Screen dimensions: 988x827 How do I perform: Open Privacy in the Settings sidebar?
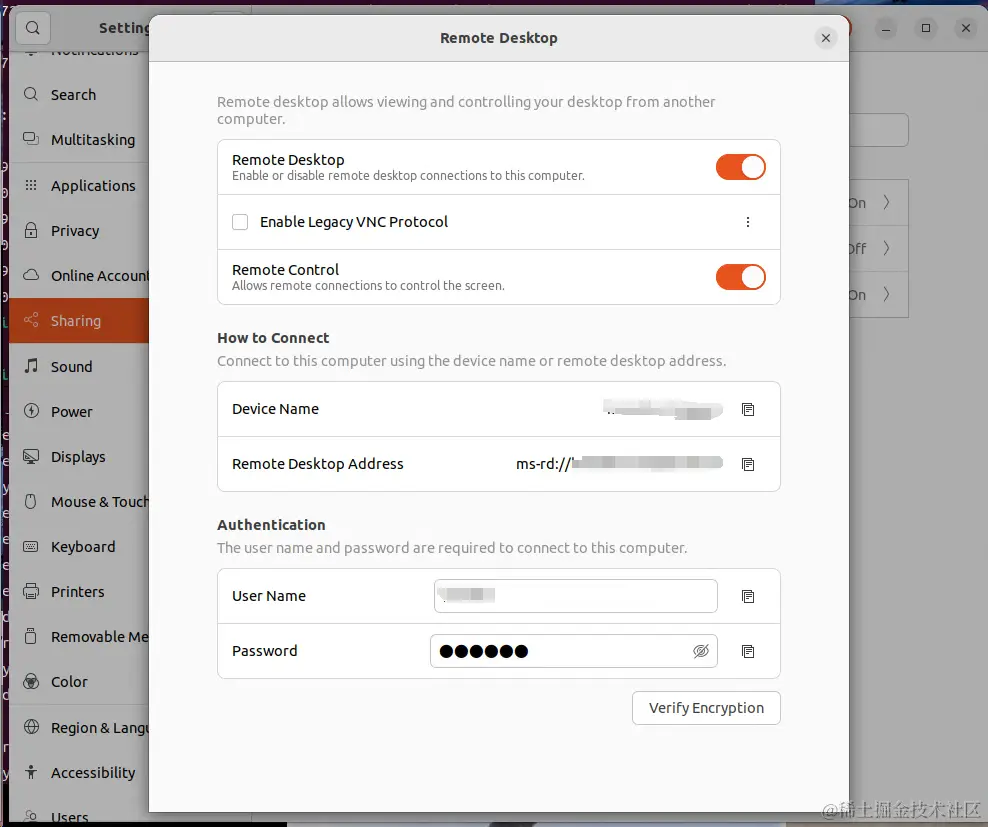click(79, 231)
